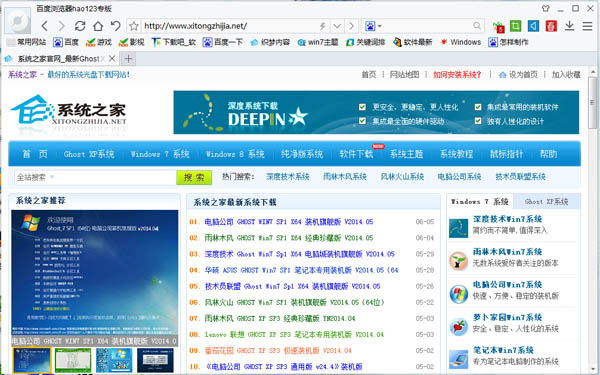This screenshot has width=600, height=375.
Task: Click the magnifier icon in browser search box
Action: [x=477, y=26]
